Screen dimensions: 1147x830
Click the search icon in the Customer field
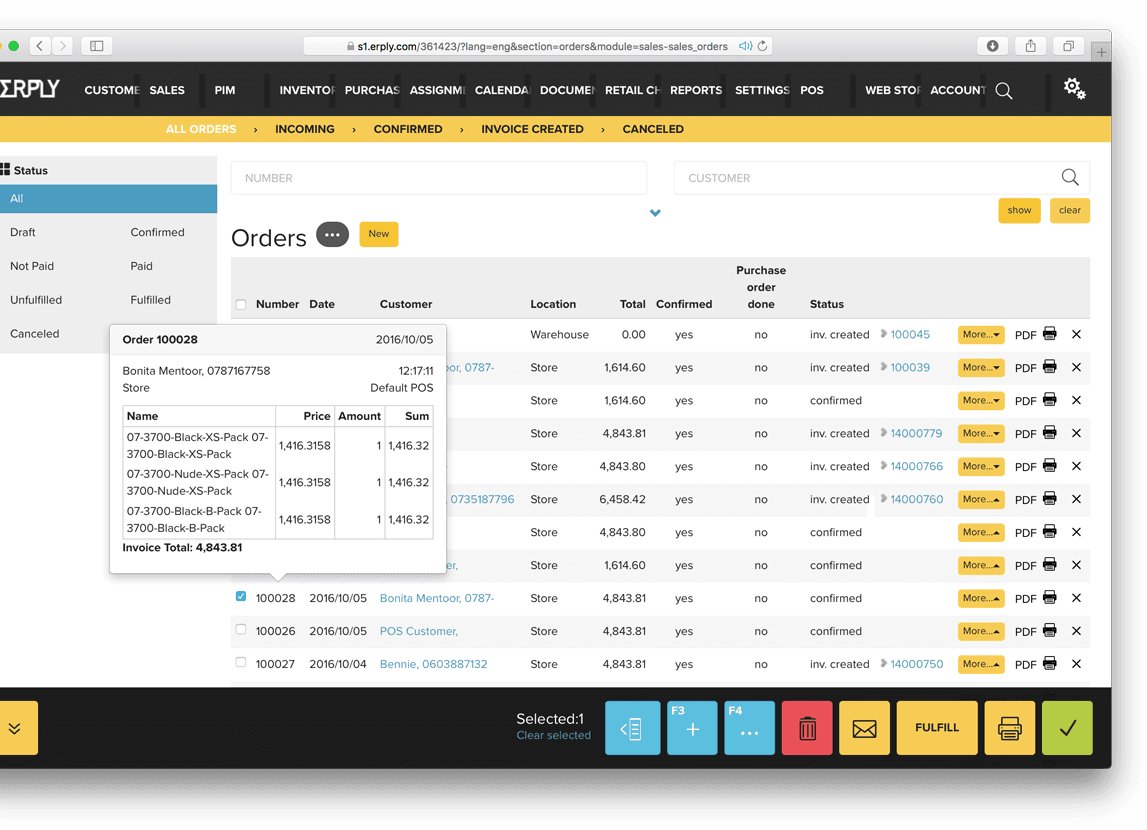[x=1069, y=177]
